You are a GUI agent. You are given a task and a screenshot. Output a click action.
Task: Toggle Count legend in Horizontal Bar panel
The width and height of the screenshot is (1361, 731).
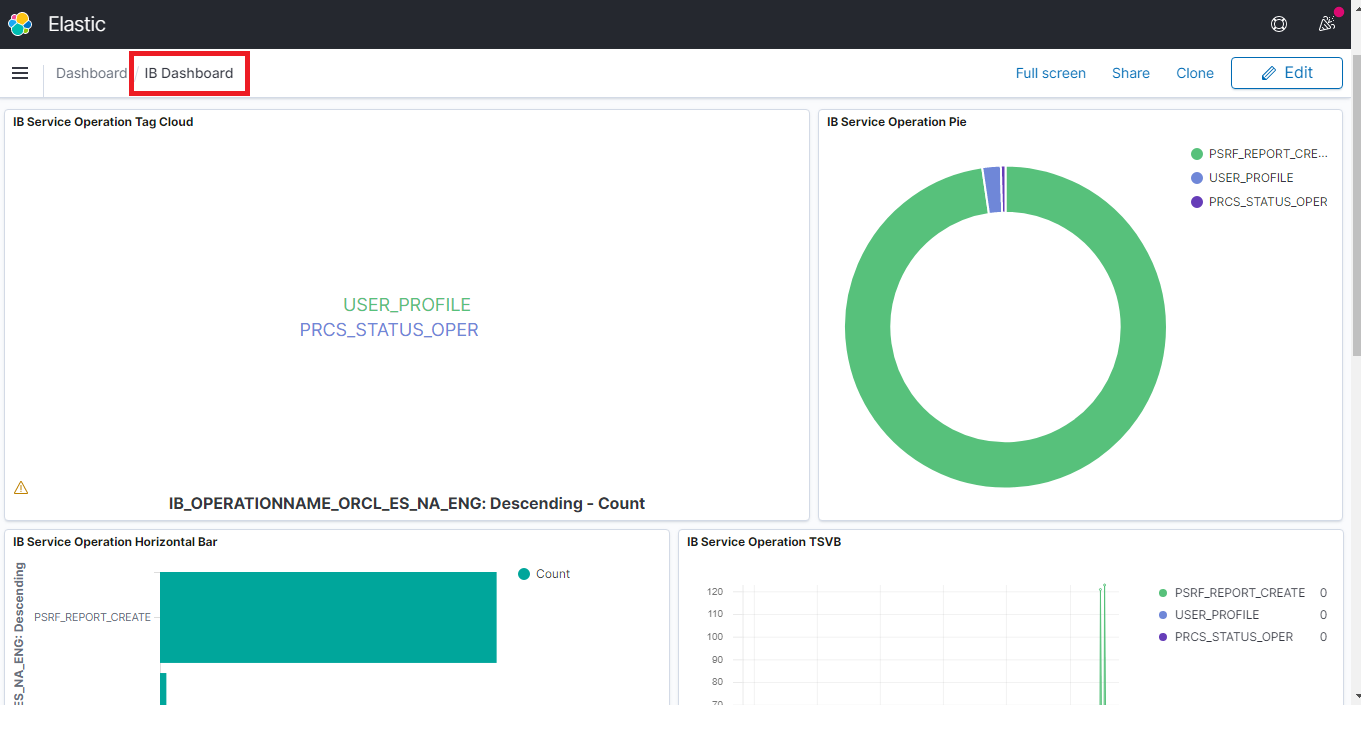[552, 574]
